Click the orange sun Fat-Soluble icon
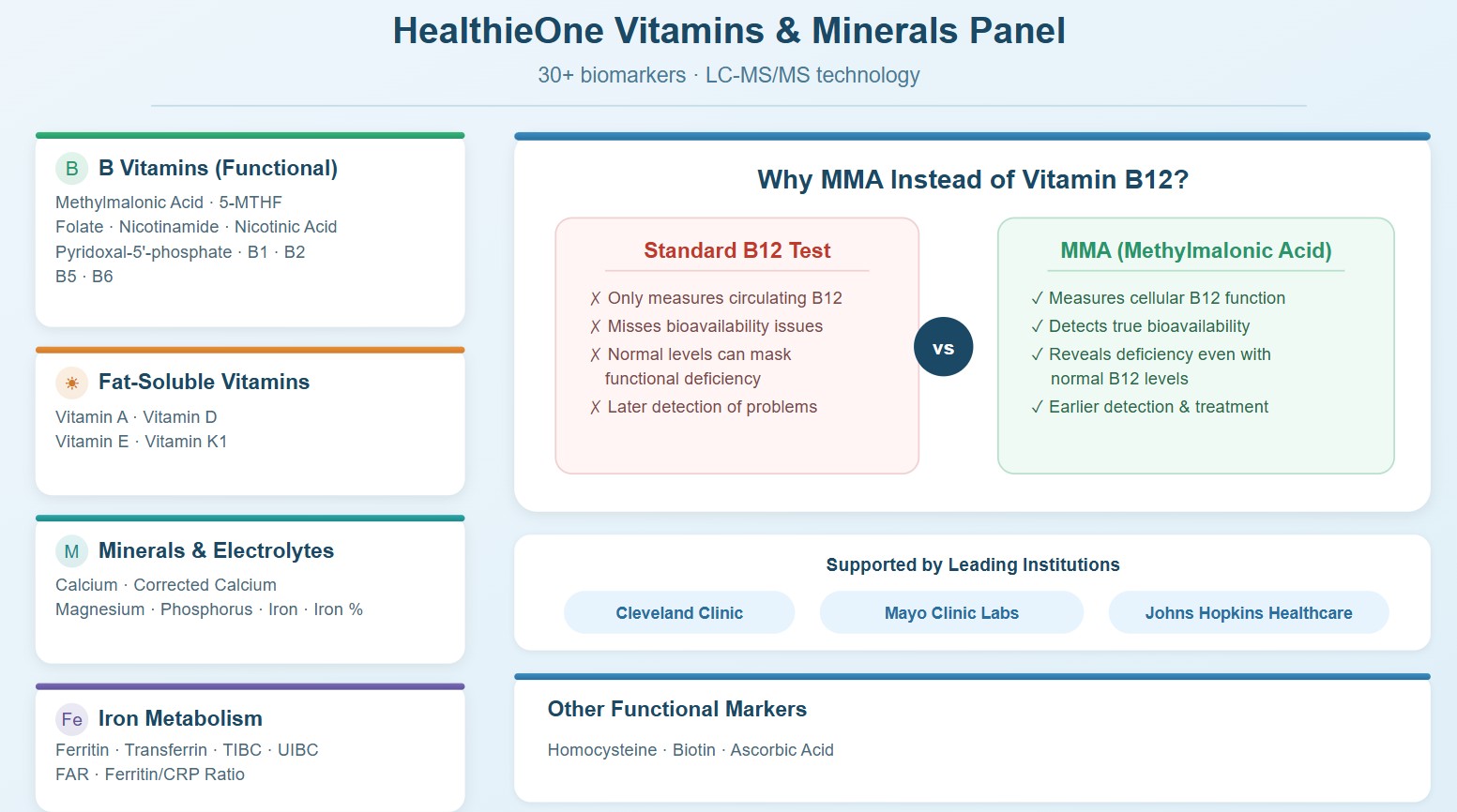1457x812 pixels. click(x=71, y=383)
